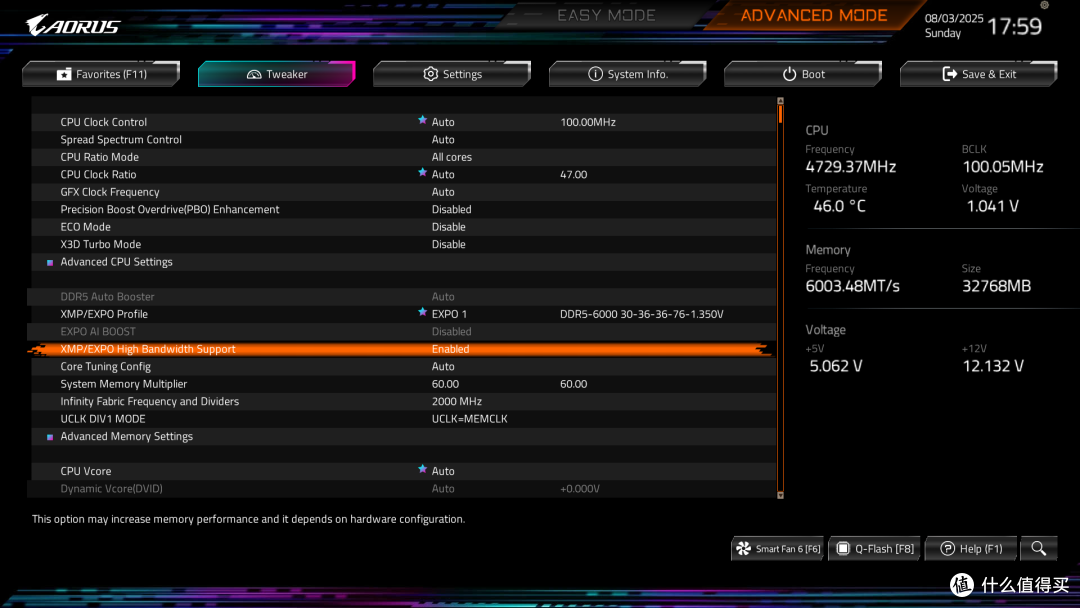The image size is (1080, 608).
Task: Change Core Tuning Config Auto value
Action: [443, 367]
